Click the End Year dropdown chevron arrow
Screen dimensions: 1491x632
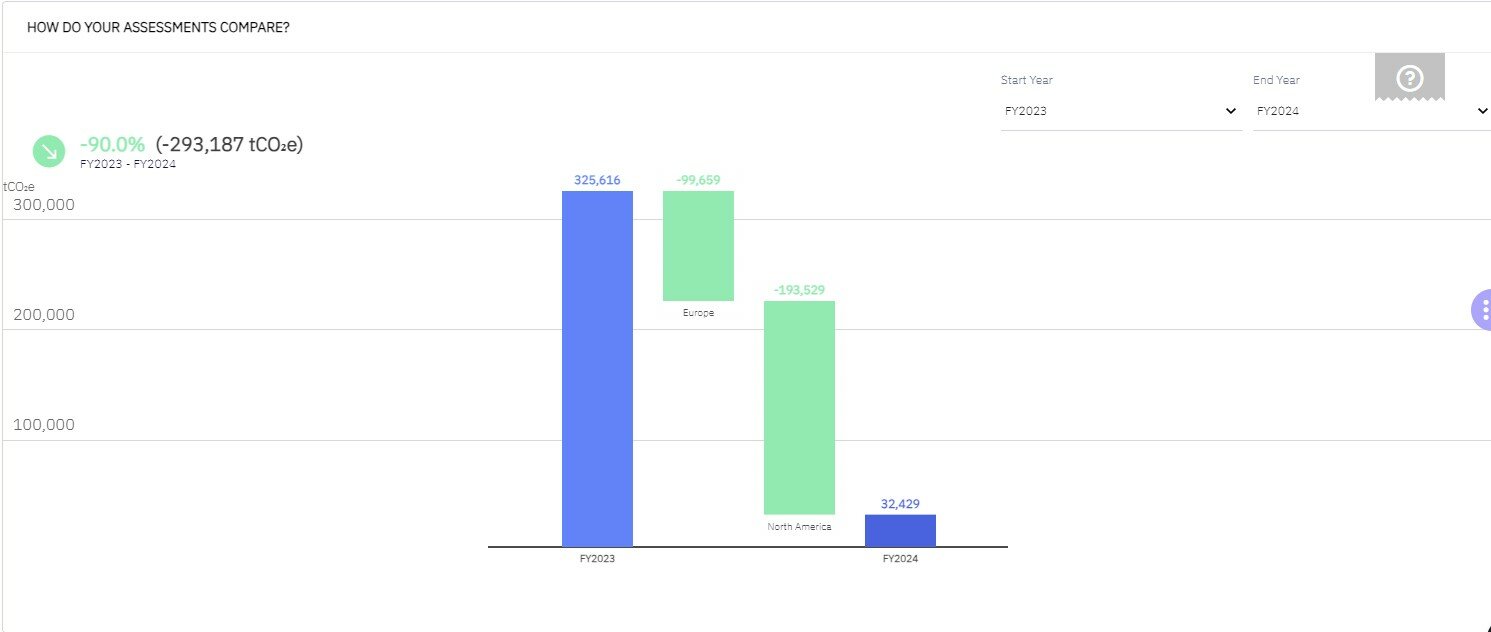tap(1482, 111)
